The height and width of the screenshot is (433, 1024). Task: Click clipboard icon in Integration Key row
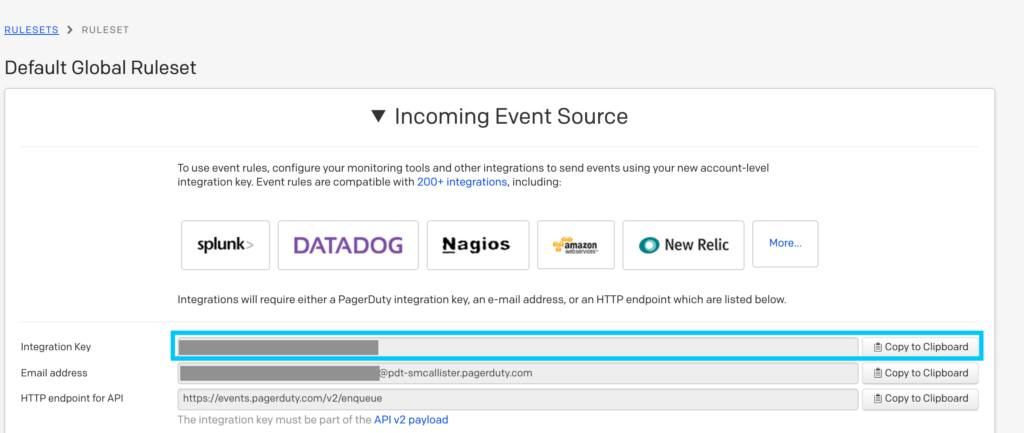[877, 347]
